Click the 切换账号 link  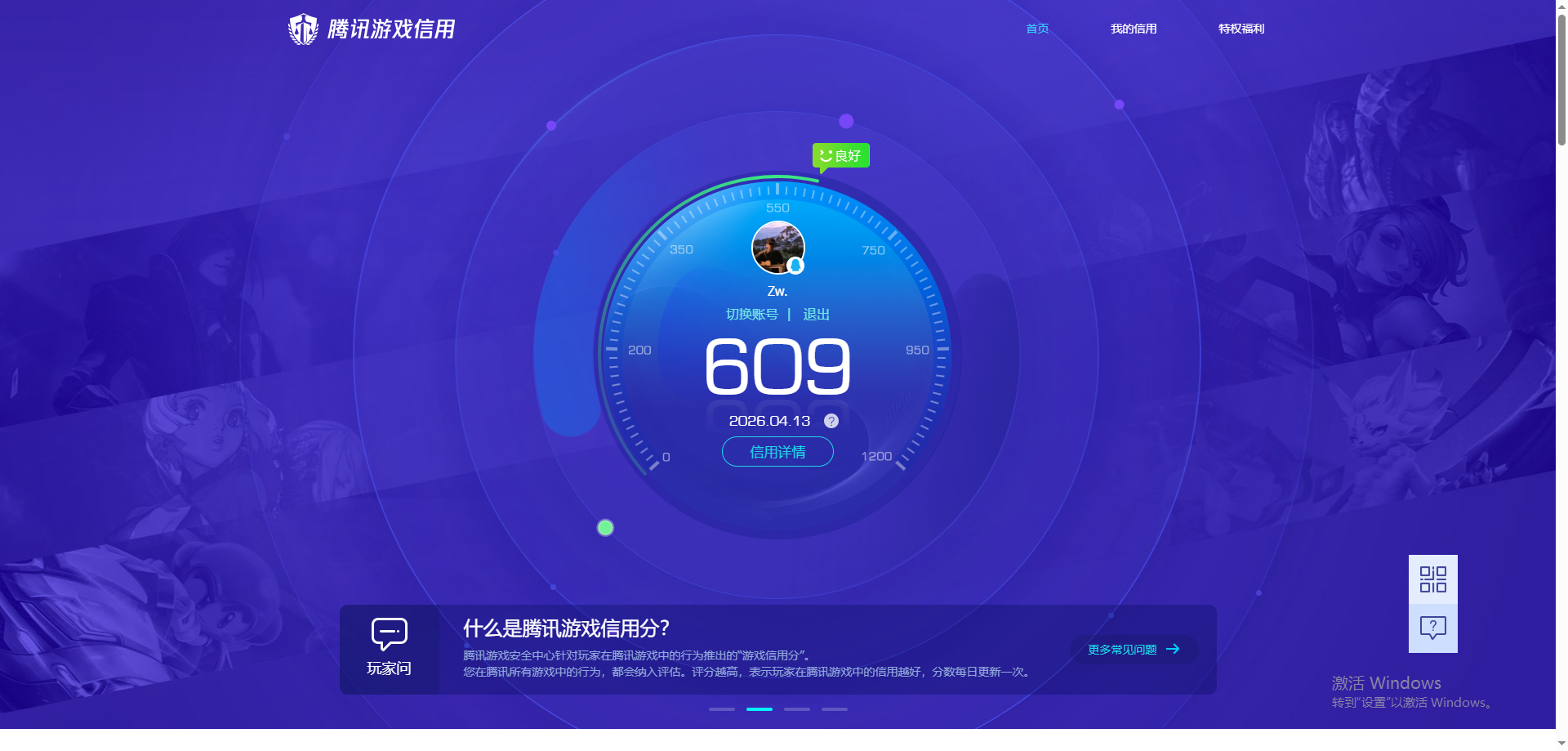[753, 314]
